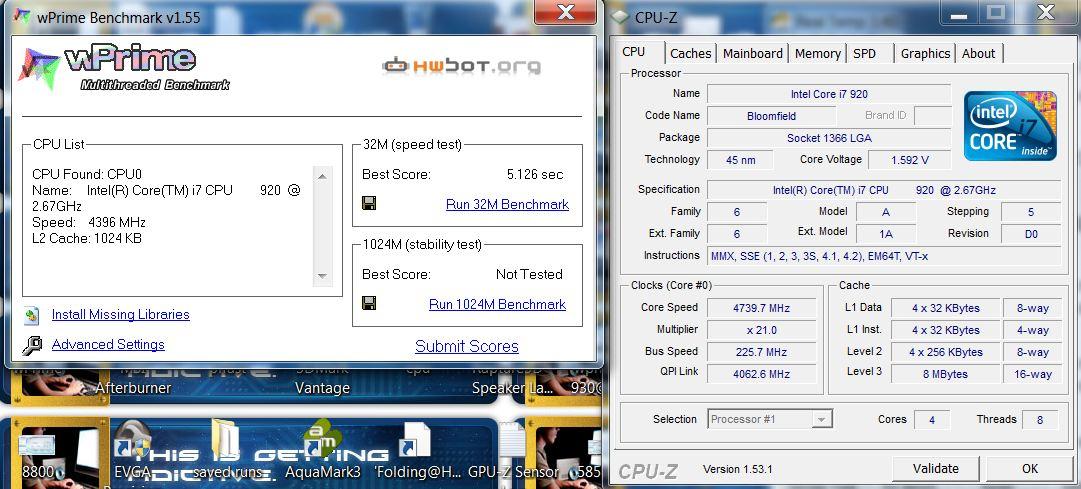Image resolution: width=1081 pixels, height=489 pixels.
Task: Close the wPrime Benchmark window
Action: pyautogui.click(x=566, y=12)
